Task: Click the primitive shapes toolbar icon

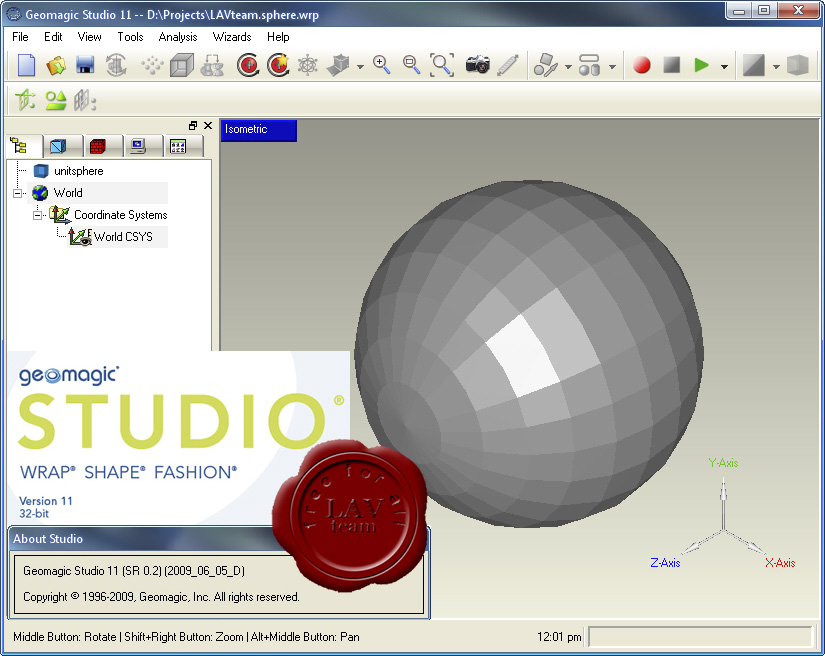Action: [589, 65]
